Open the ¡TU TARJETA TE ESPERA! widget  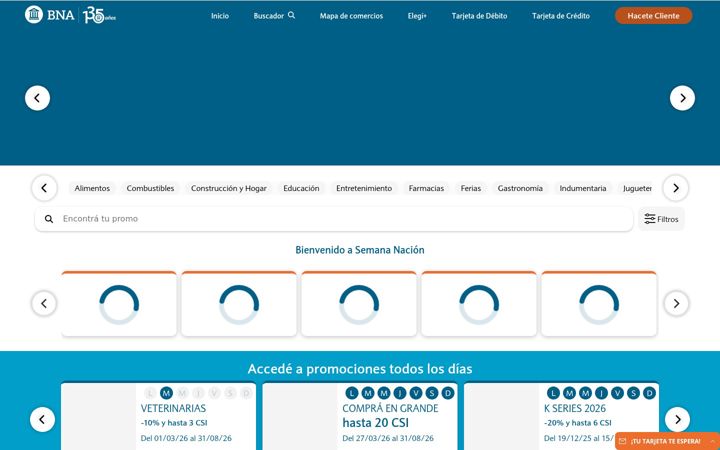click(667, 441)
